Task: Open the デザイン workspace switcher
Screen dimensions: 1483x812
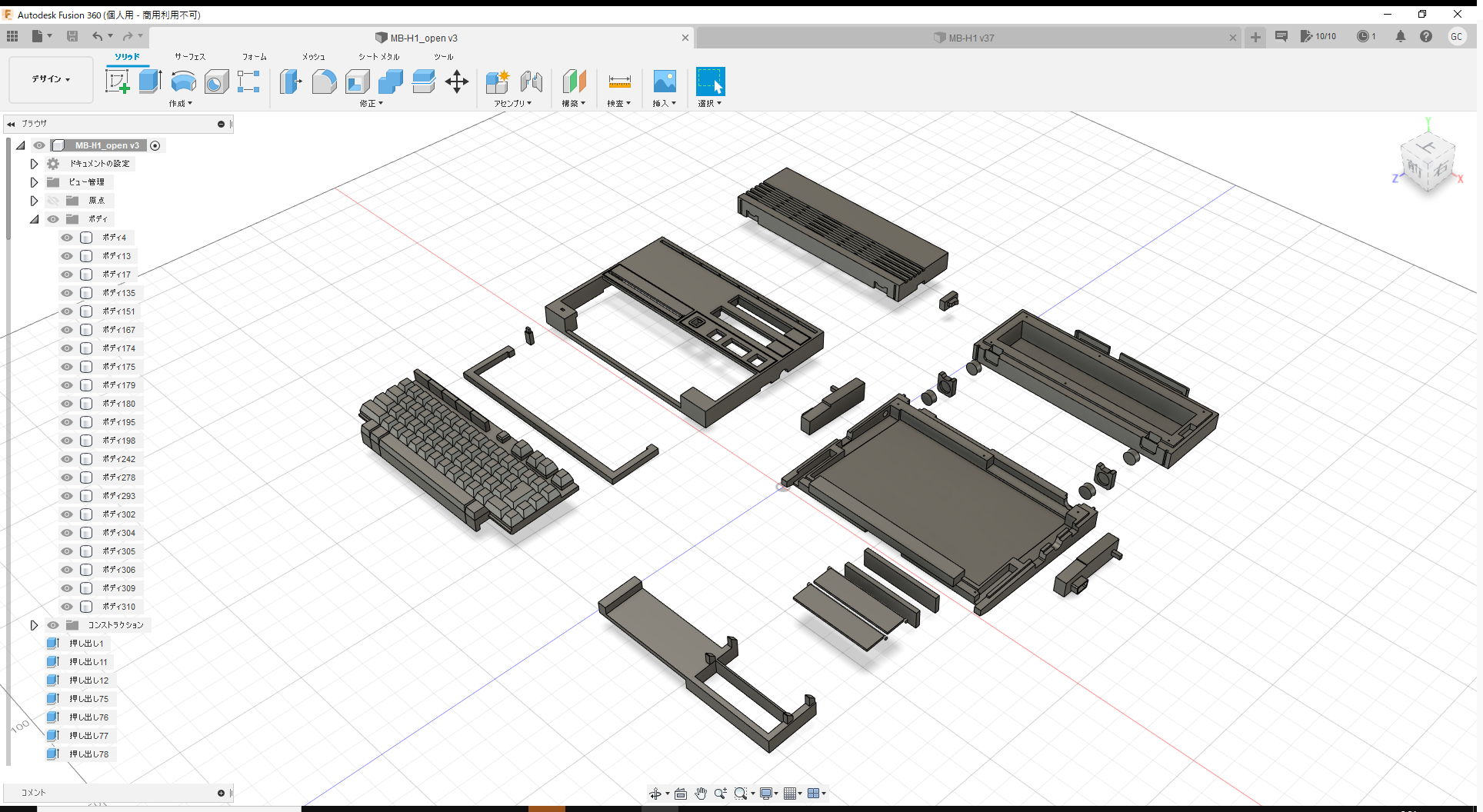Action: click(x=50, y=79)
